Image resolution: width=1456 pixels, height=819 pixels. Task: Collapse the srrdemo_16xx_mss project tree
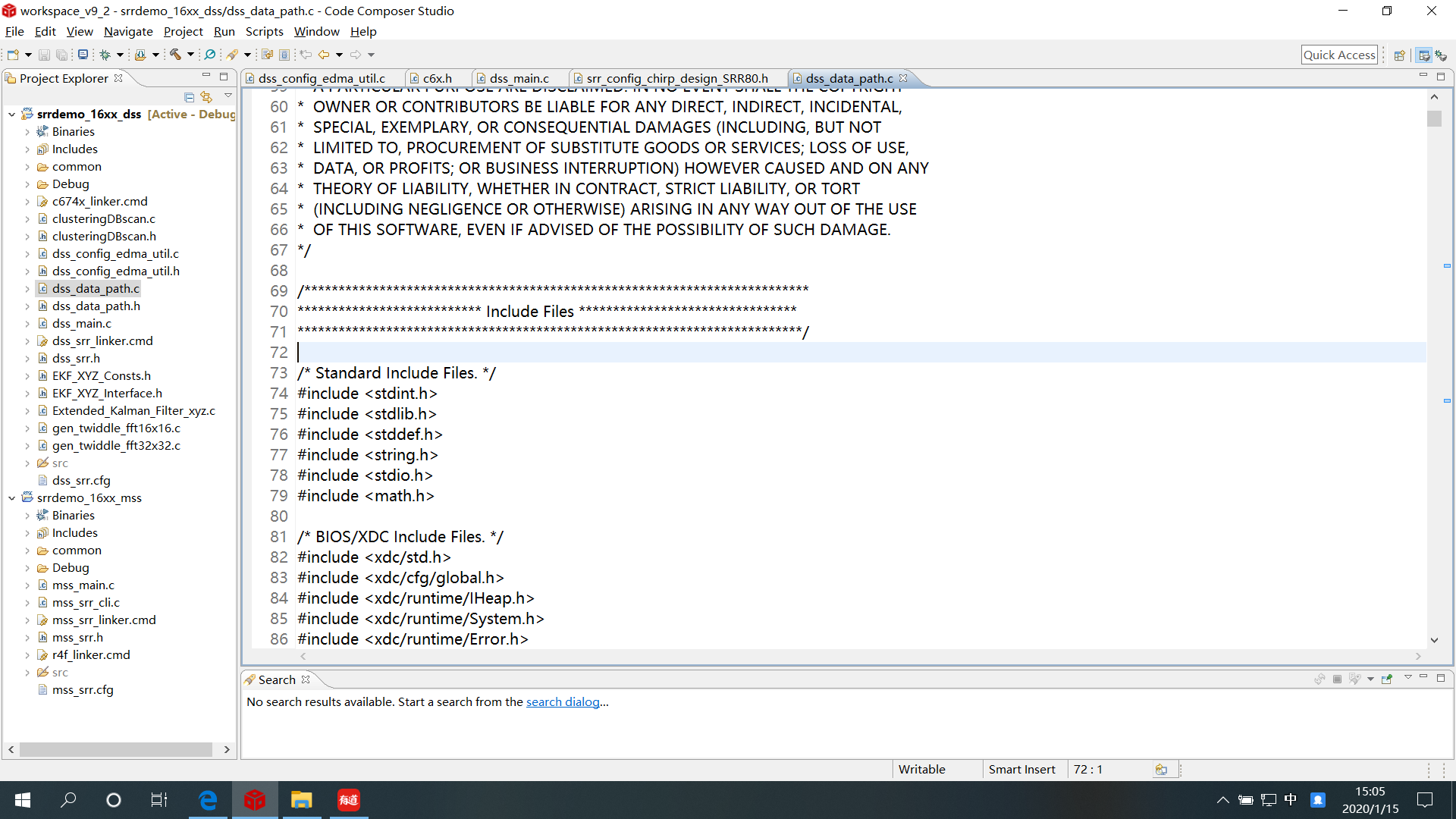(11, 497)
